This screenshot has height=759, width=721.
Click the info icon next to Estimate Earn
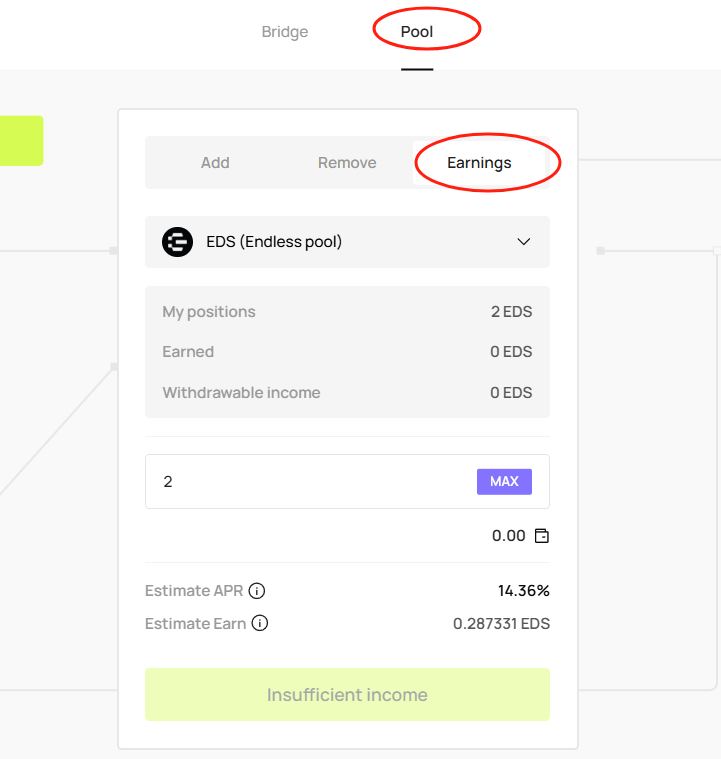(260, 623)
